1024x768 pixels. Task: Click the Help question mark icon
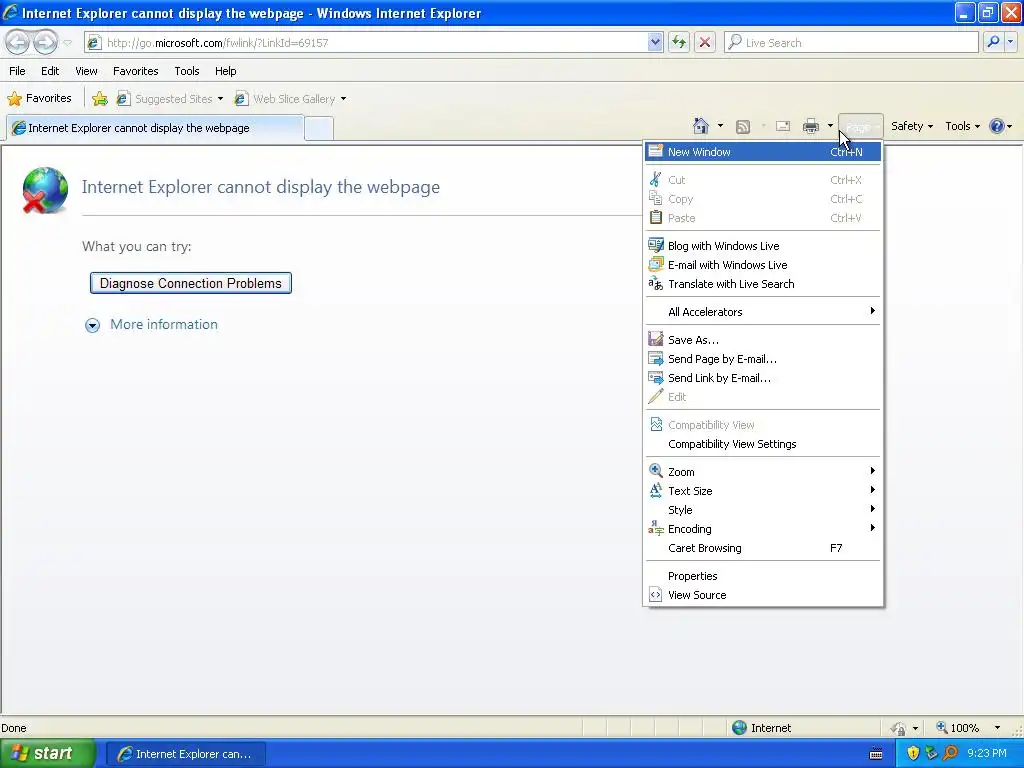[997, 126]
